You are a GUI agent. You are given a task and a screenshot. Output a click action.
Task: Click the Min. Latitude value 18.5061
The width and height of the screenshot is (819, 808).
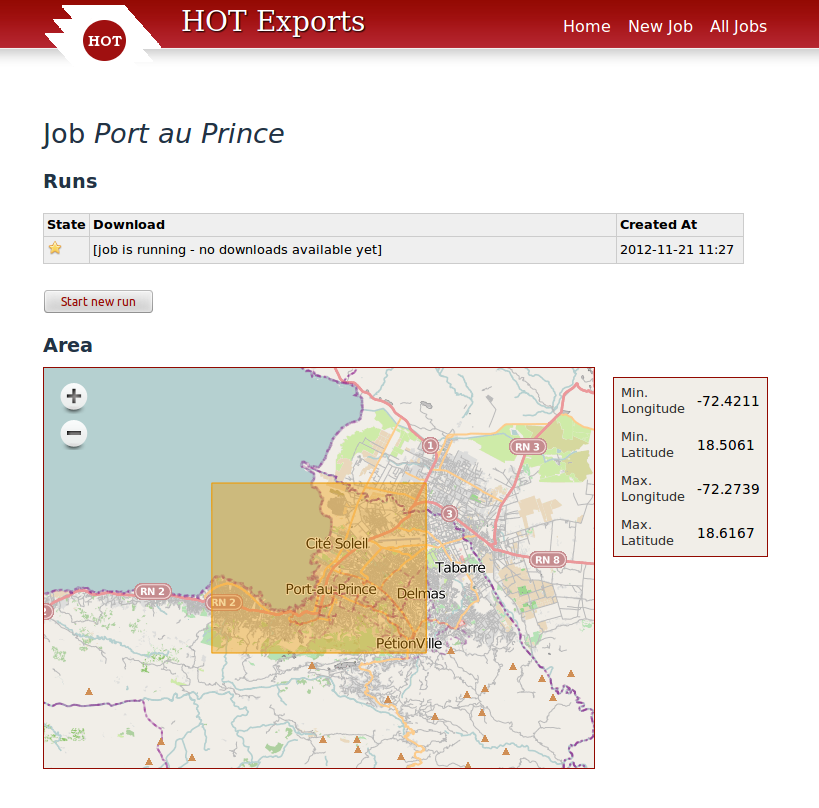tap(726, 445)
